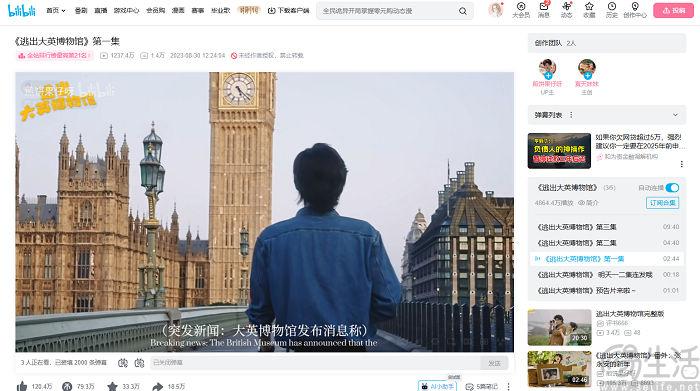Go to 直播 in top navigation

click(100, 10)
